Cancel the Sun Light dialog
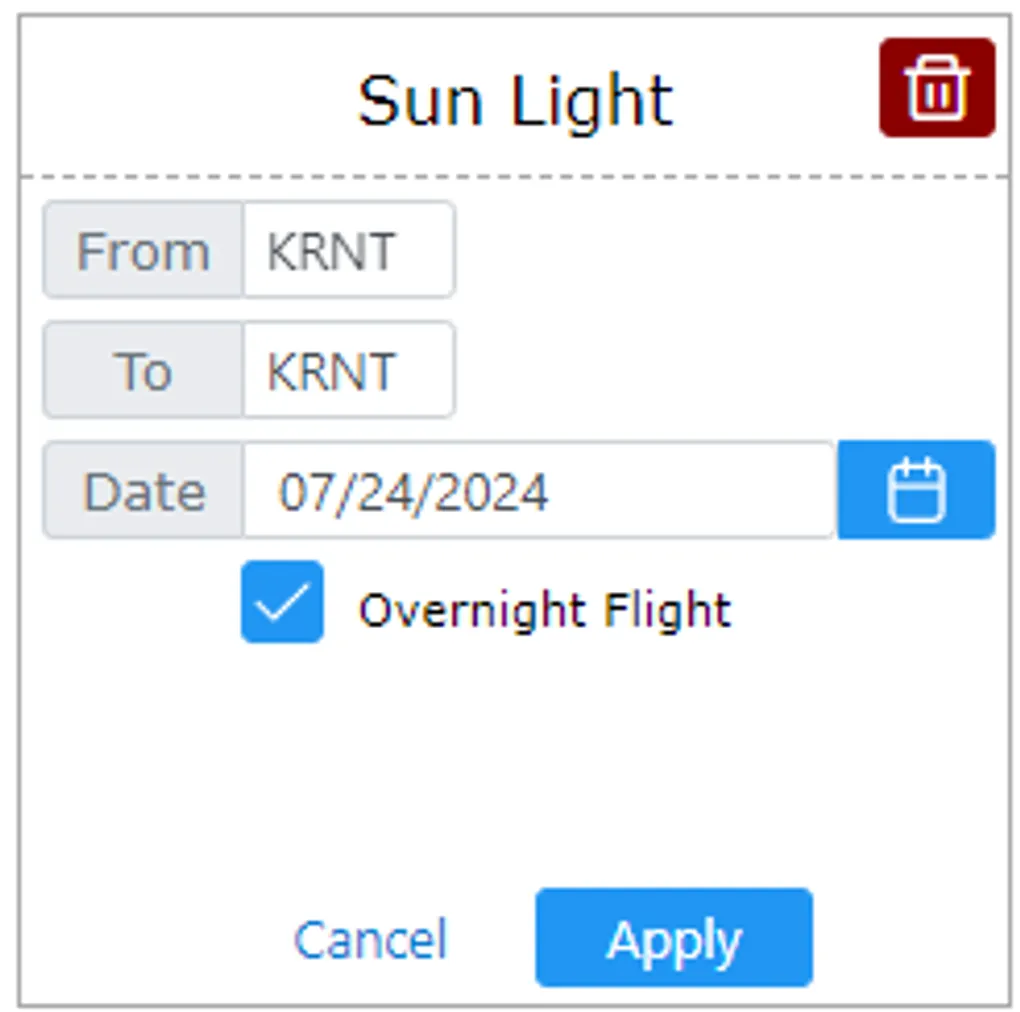Screen dimensions: 1020x1012 coord(370,940)
